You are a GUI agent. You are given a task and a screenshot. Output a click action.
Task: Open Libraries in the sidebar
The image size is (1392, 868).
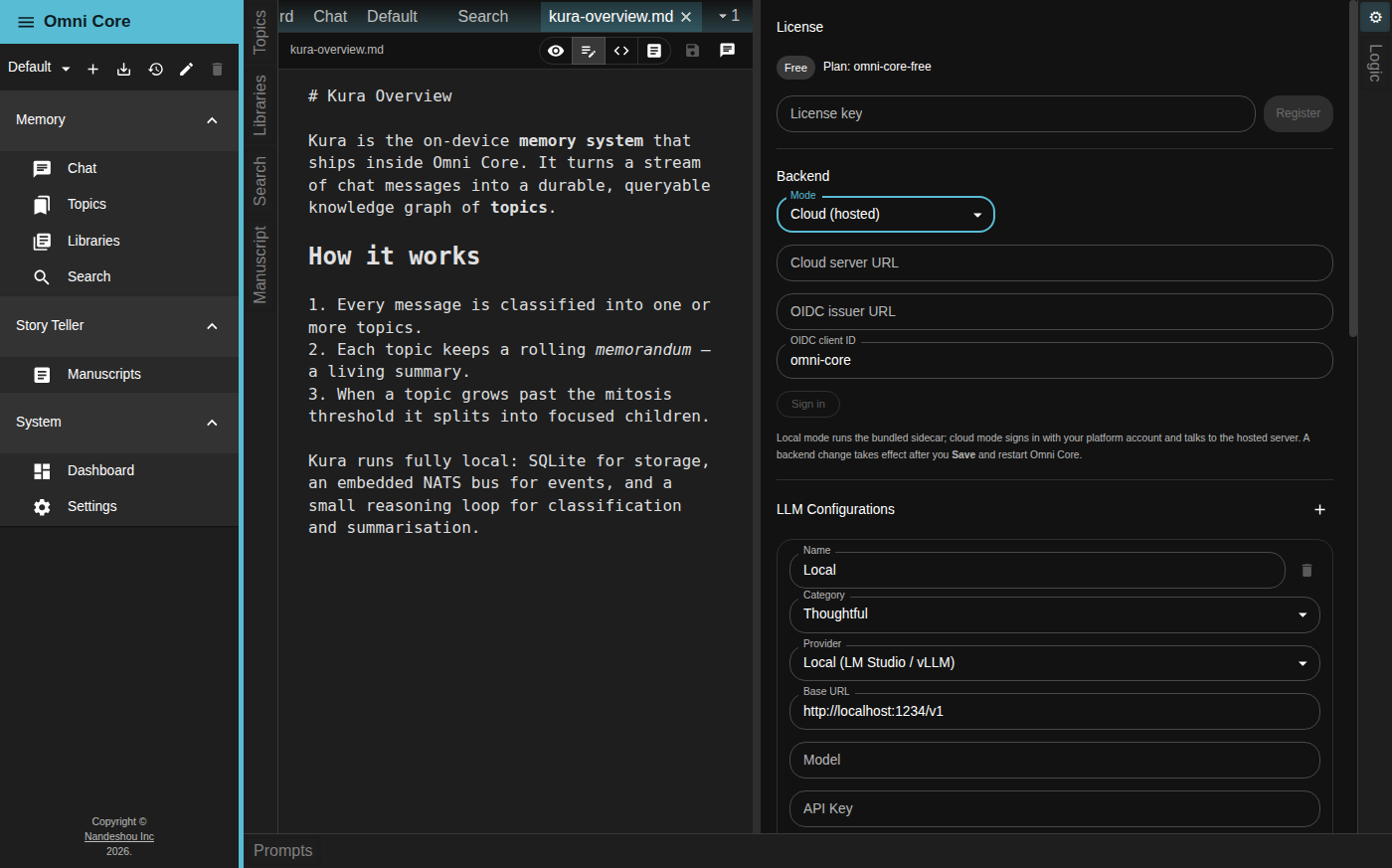(119, 241)
